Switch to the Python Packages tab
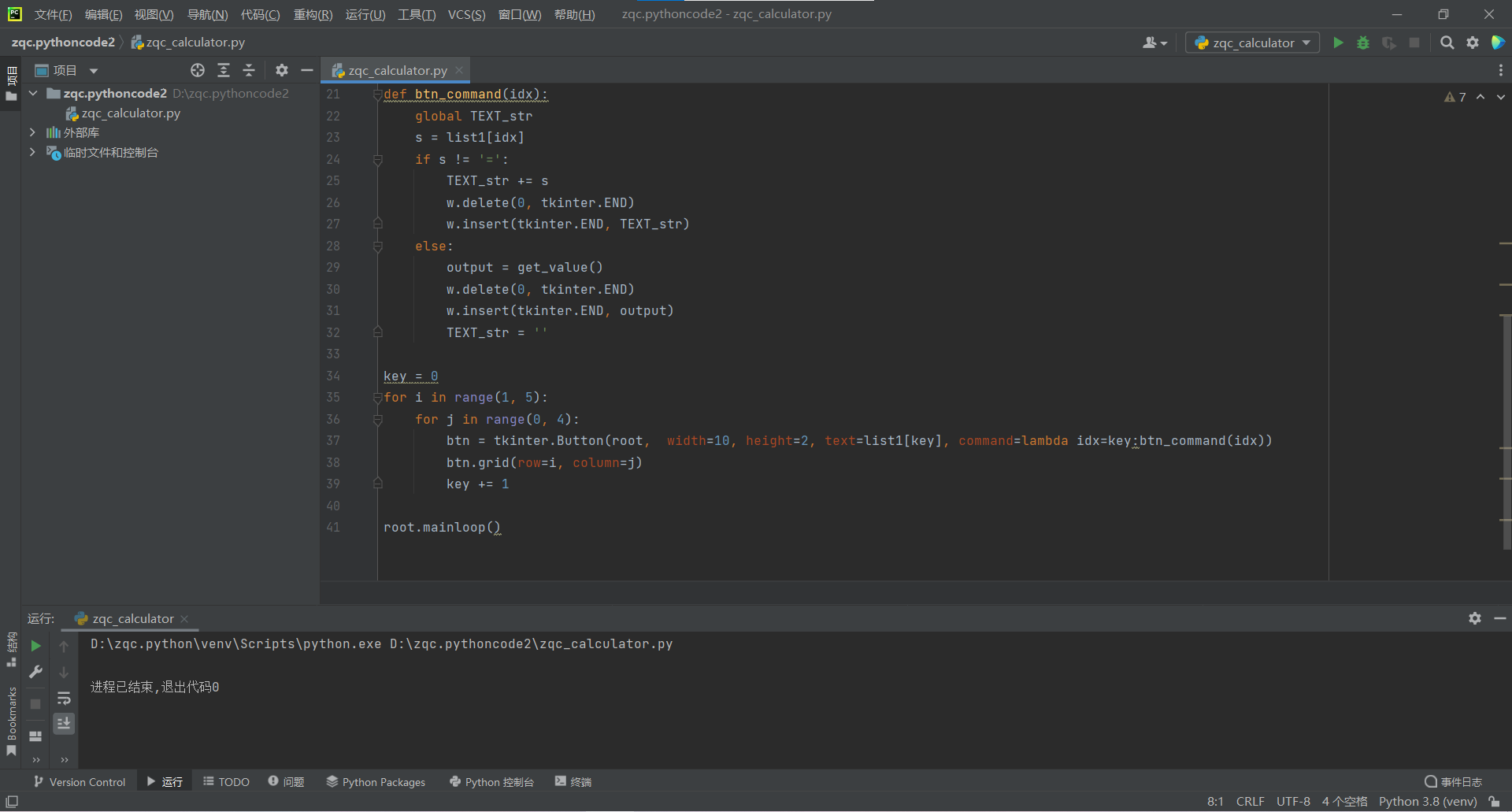Image resolution: width=1512 pixels, height=812 pixels. point(376,781)
